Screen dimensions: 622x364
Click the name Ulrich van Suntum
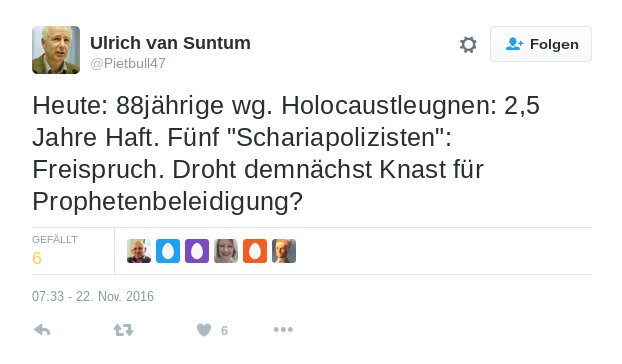pos(170,43)
